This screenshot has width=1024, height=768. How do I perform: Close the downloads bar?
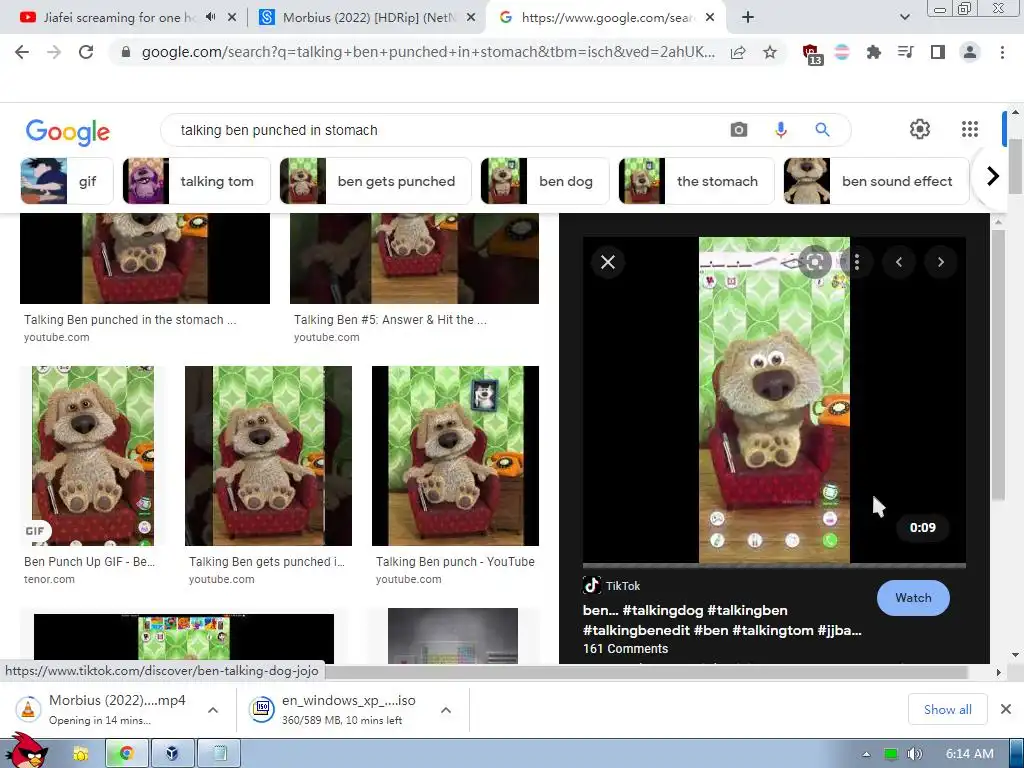[1006, 709]
